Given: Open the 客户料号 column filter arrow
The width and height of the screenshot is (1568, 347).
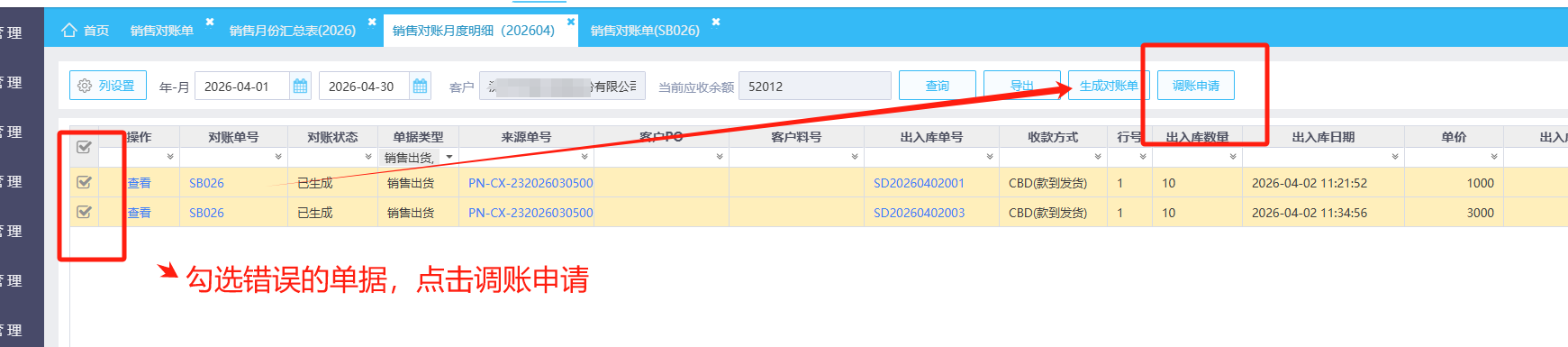Looking at the screenshot, I should [x=855, y=157].
